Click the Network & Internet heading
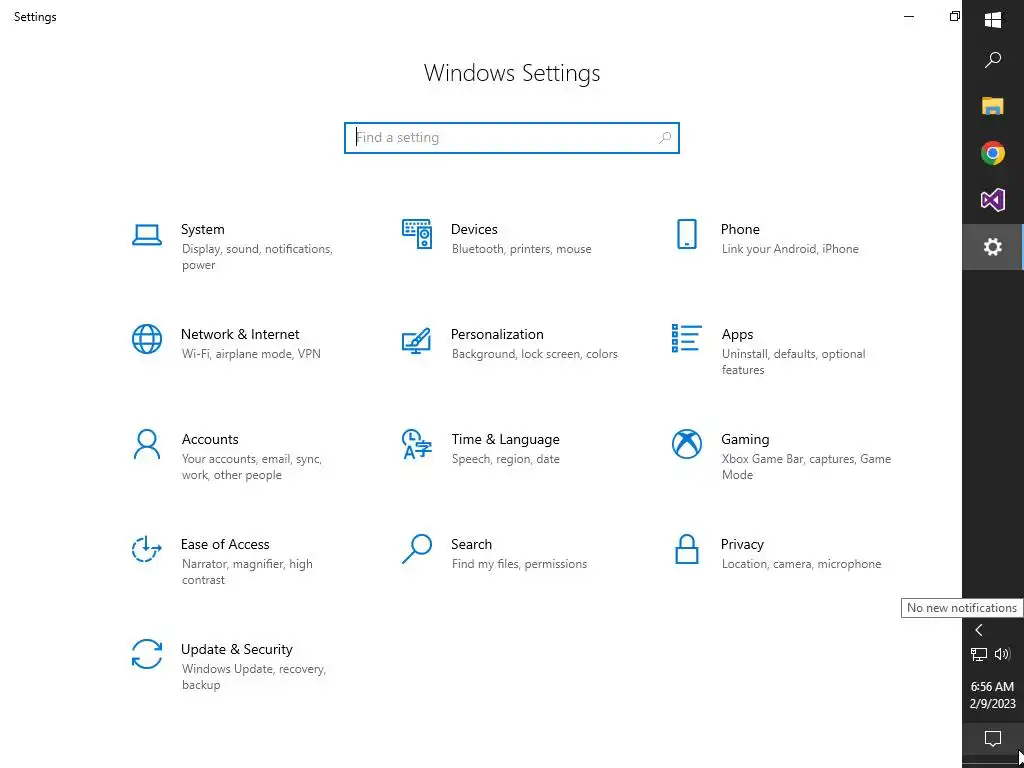Viewport: 1024px width, 768px height. click(240, 334)
